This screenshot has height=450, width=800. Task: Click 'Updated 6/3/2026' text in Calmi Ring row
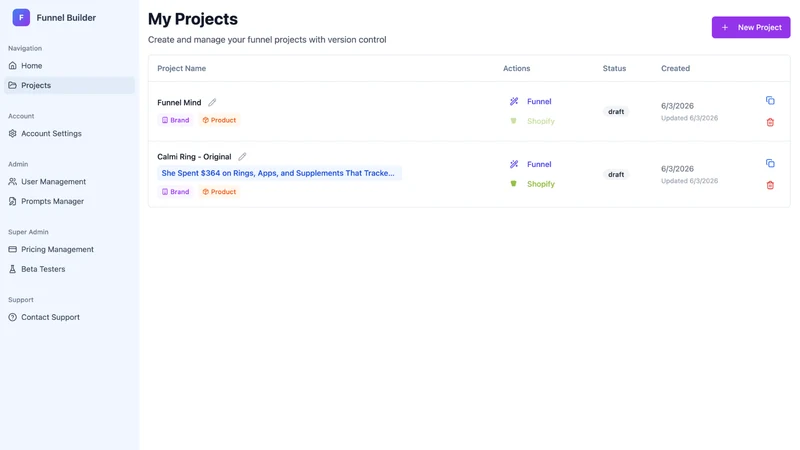(x=689, y=181)
